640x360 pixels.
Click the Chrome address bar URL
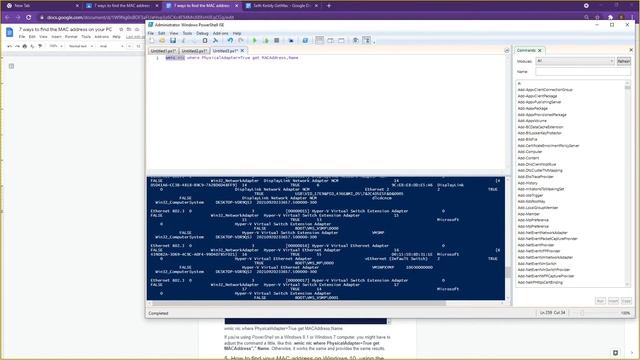[x=140, y=18]
